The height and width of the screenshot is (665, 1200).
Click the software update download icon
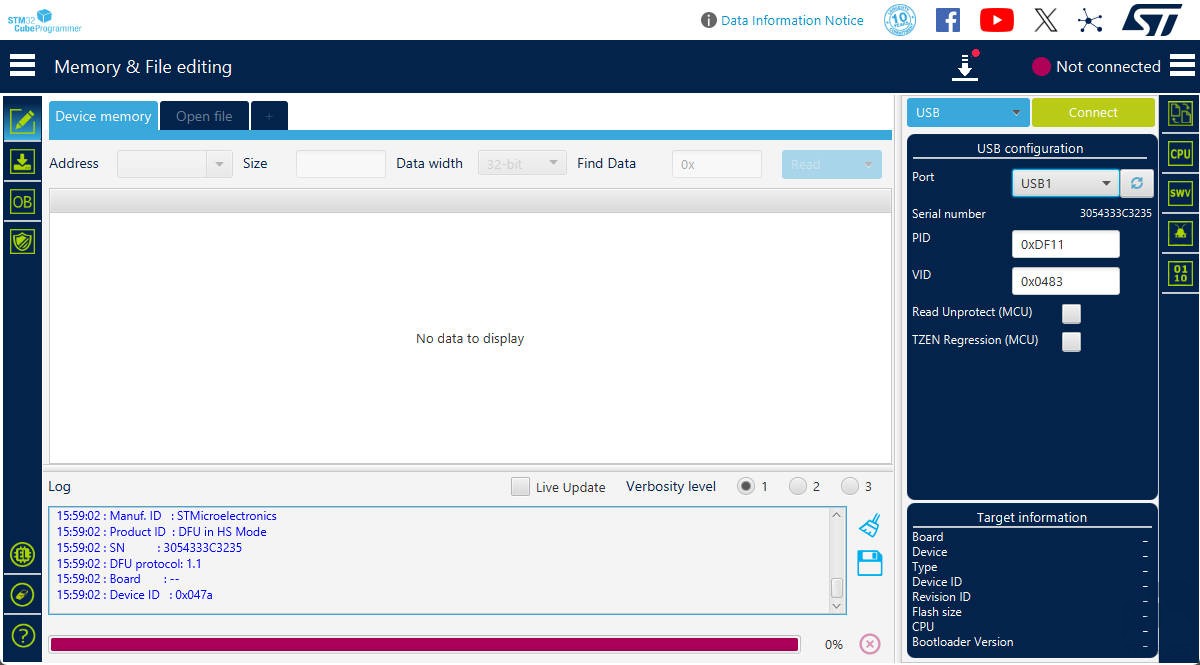[x=965, y=66]
